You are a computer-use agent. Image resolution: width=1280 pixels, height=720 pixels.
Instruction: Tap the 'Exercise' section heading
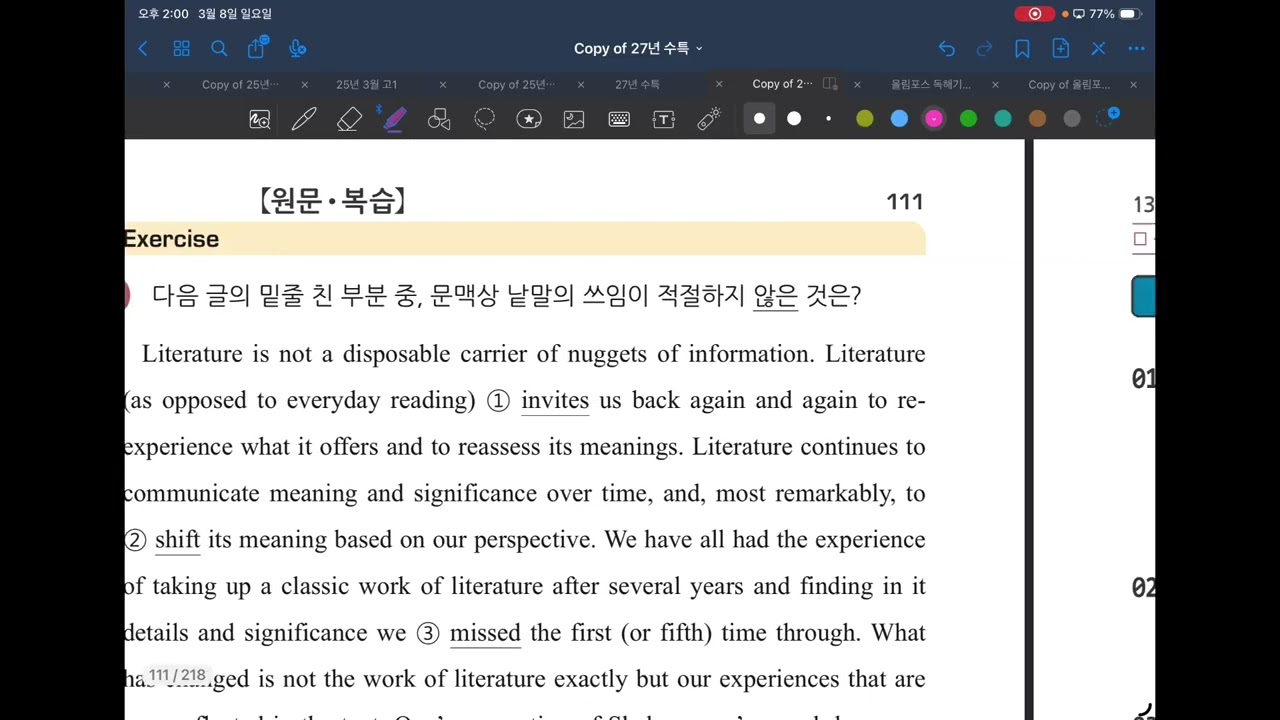[x=171, y=239]
